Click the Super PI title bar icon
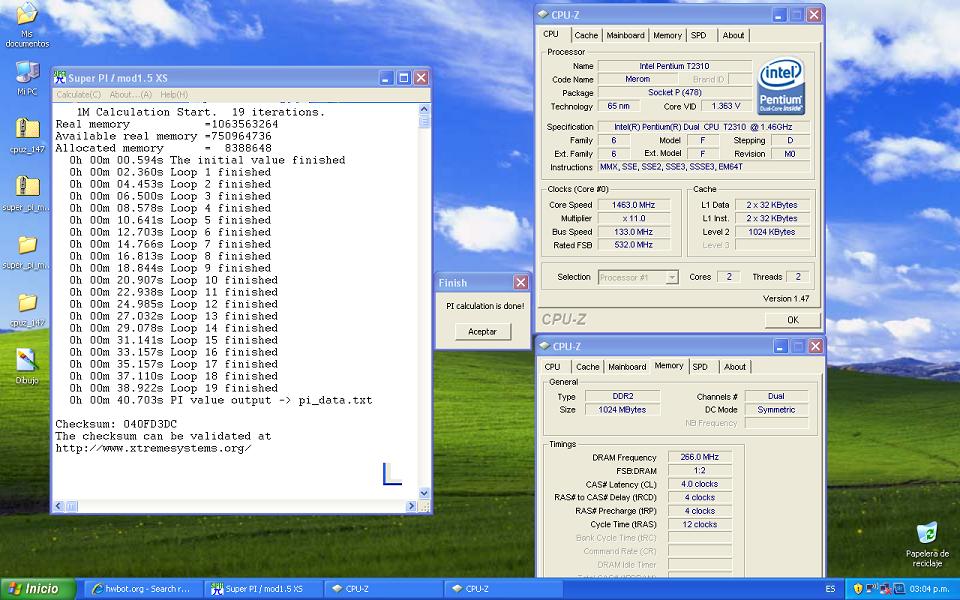The width and height of the screenshot is (960, 600). pyautogui.click(x=59, y=78)
